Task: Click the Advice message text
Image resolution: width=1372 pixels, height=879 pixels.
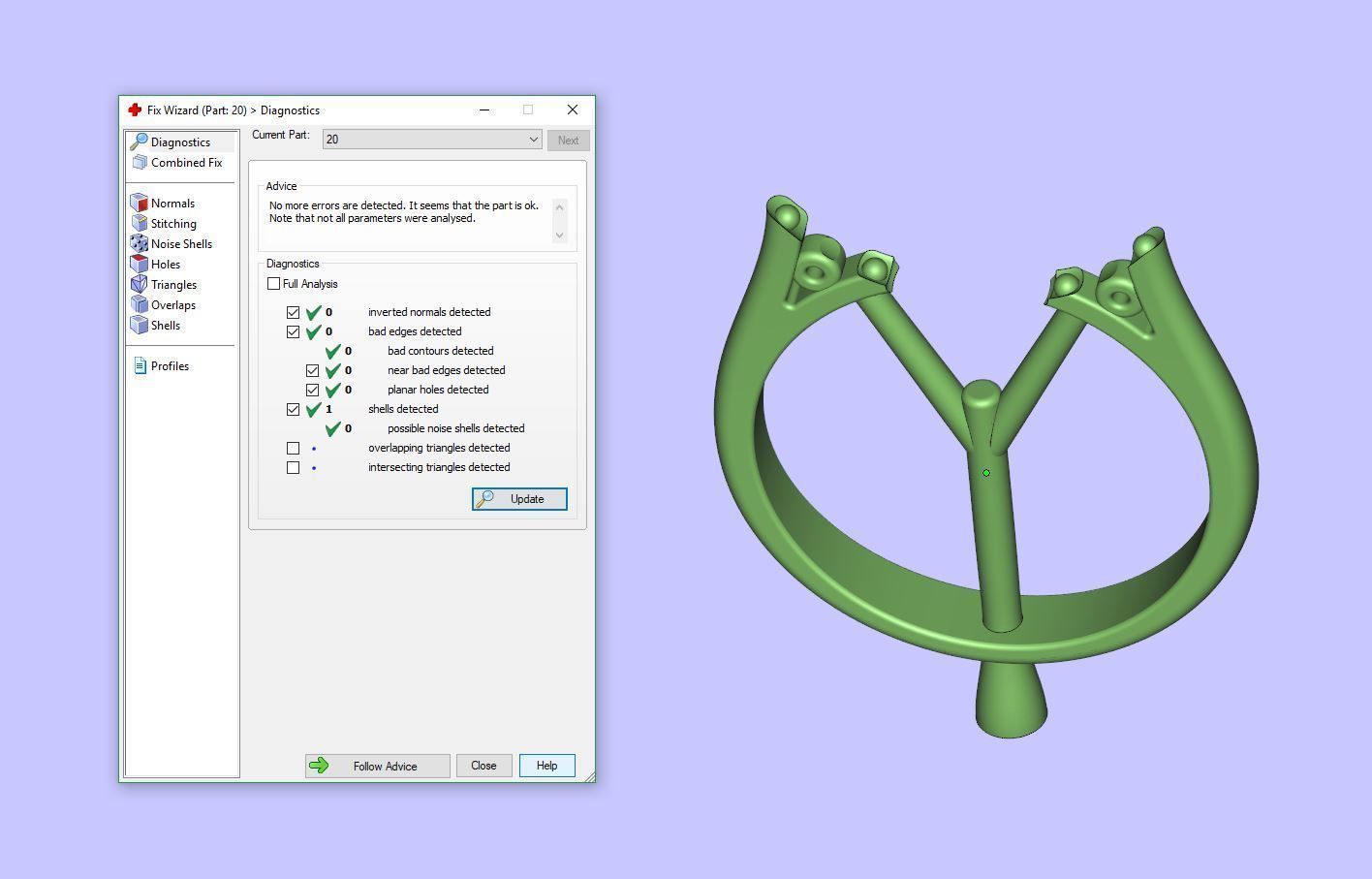Action: [404, 212]
